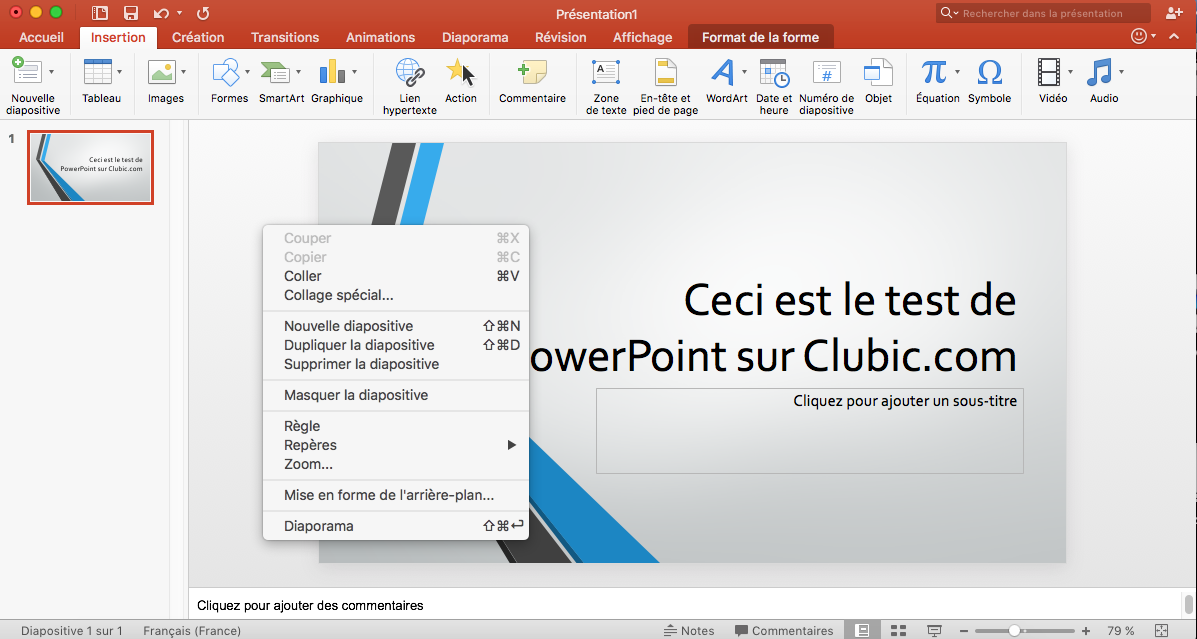The image size is (1197, 639).
Task: Start slideshow from status bar icon
Action: coord(934,631)
